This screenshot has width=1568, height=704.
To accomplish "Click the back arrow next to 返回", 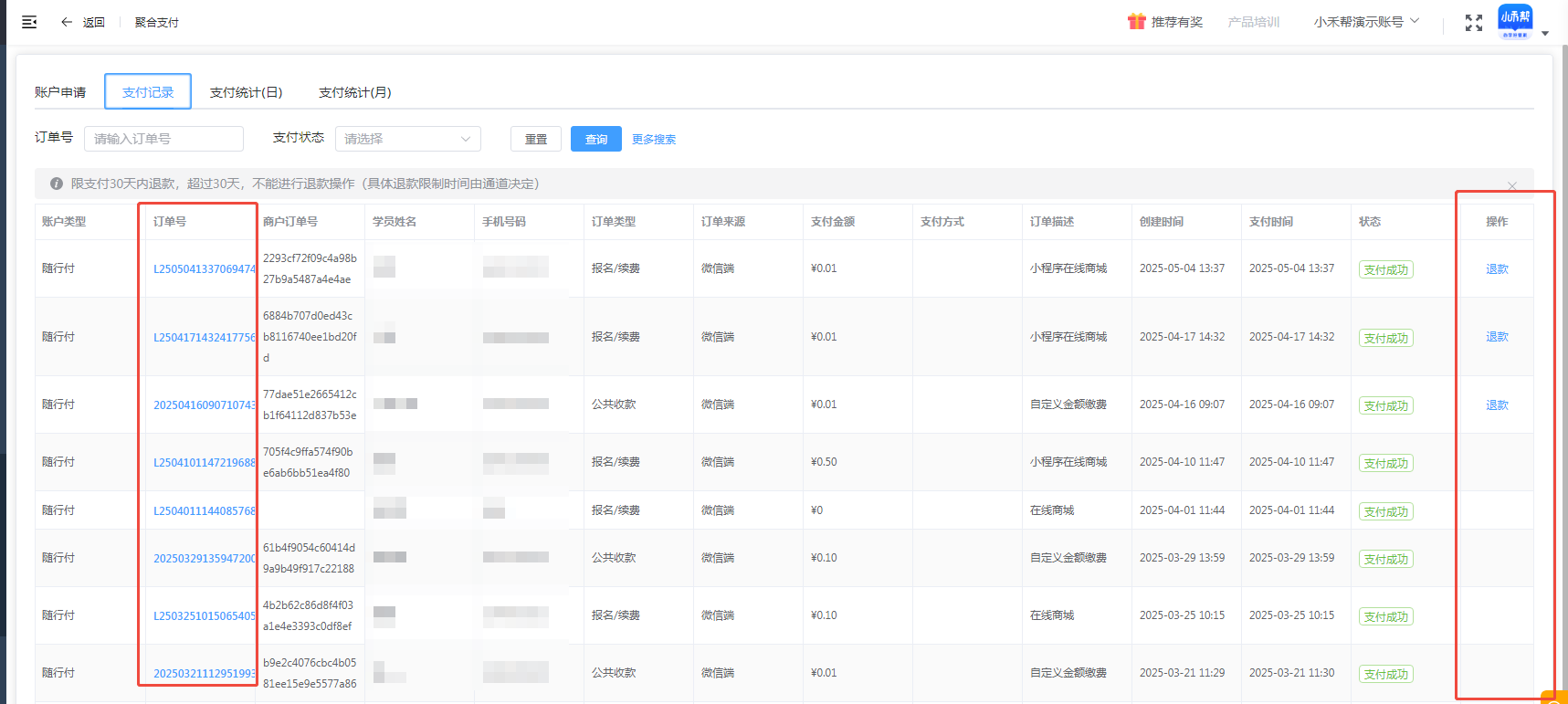I will point(67,22).
